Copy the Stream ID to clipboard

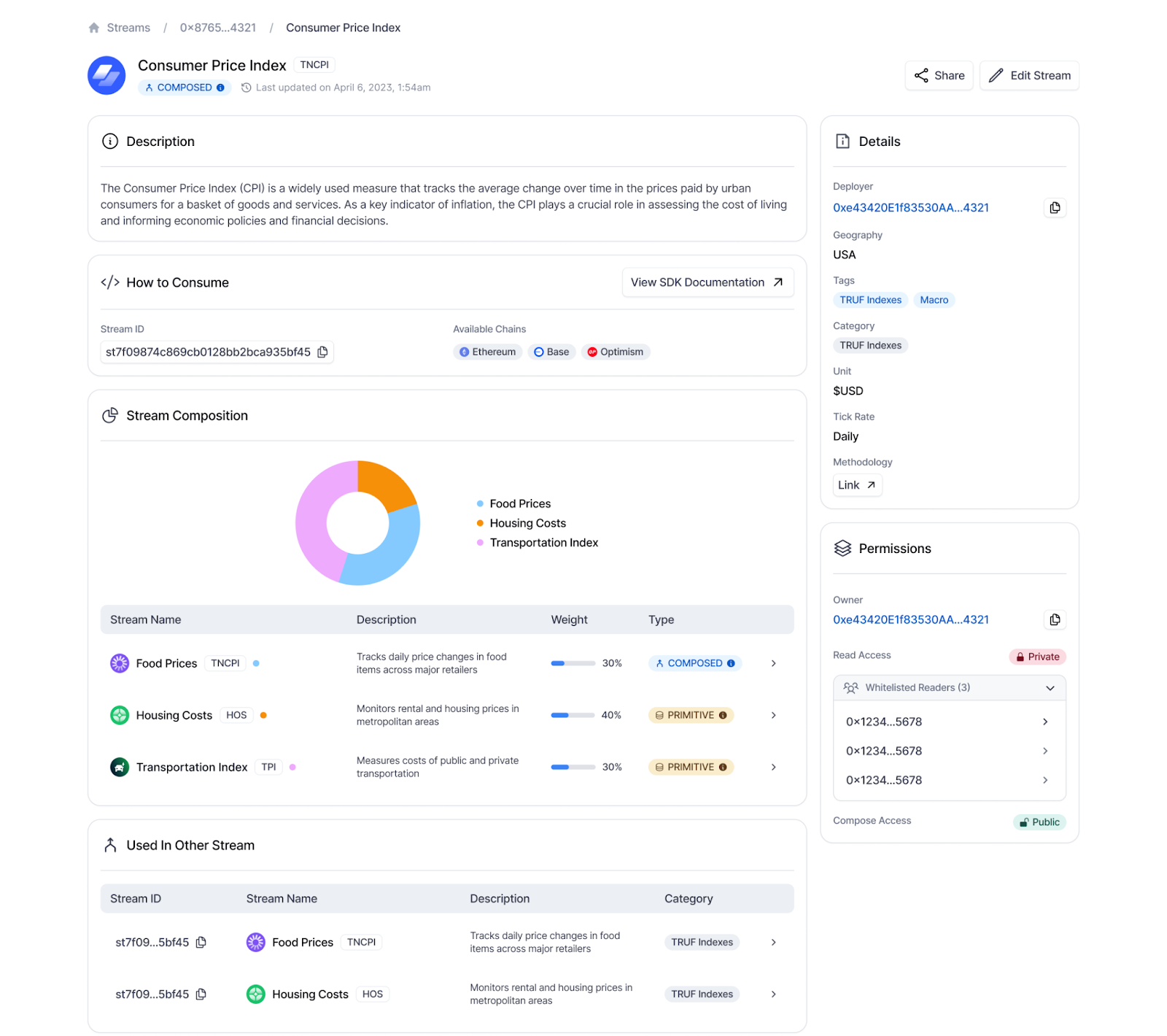click(322, 352)
